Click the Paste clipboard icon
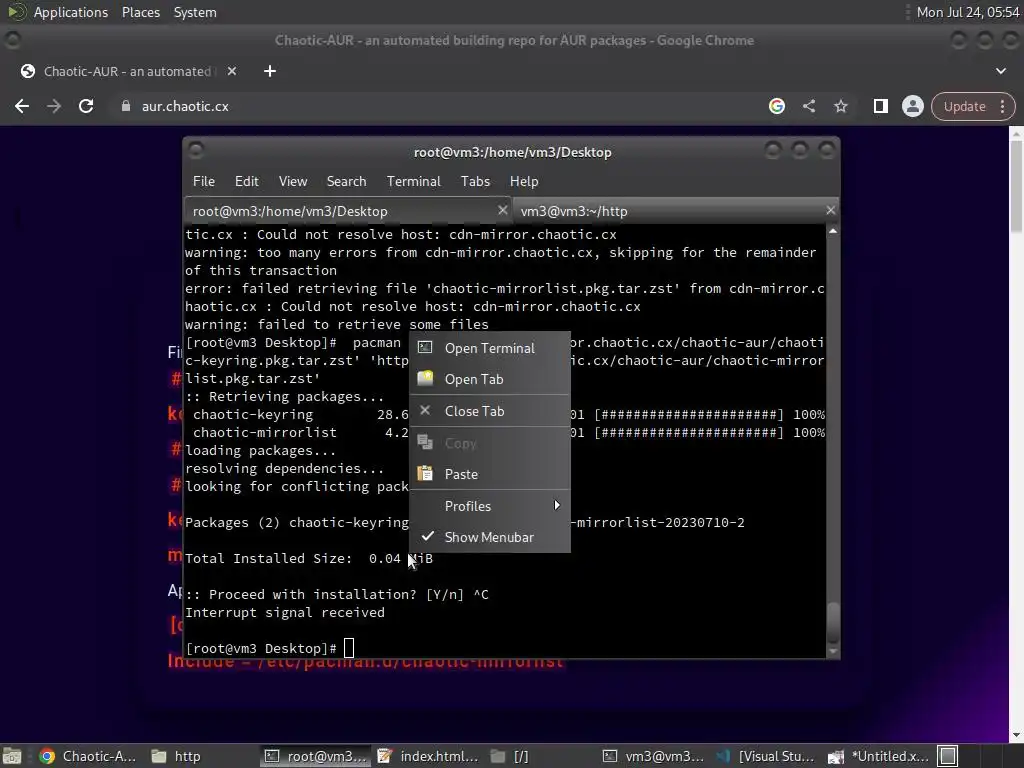 425,473
